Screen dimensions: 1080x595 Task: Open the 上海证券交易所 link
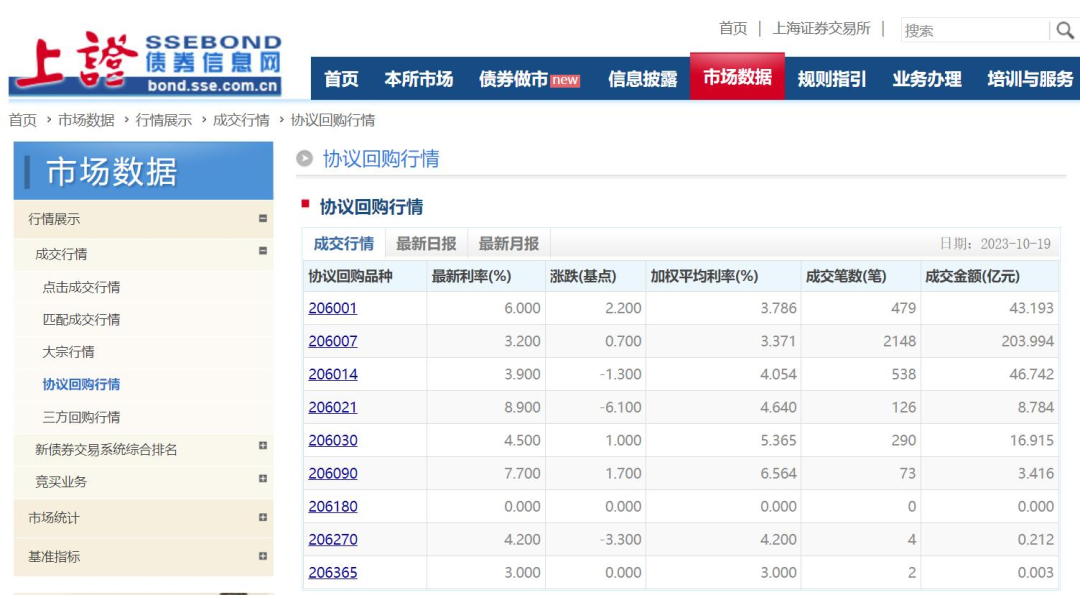click(x=821, y=28)
